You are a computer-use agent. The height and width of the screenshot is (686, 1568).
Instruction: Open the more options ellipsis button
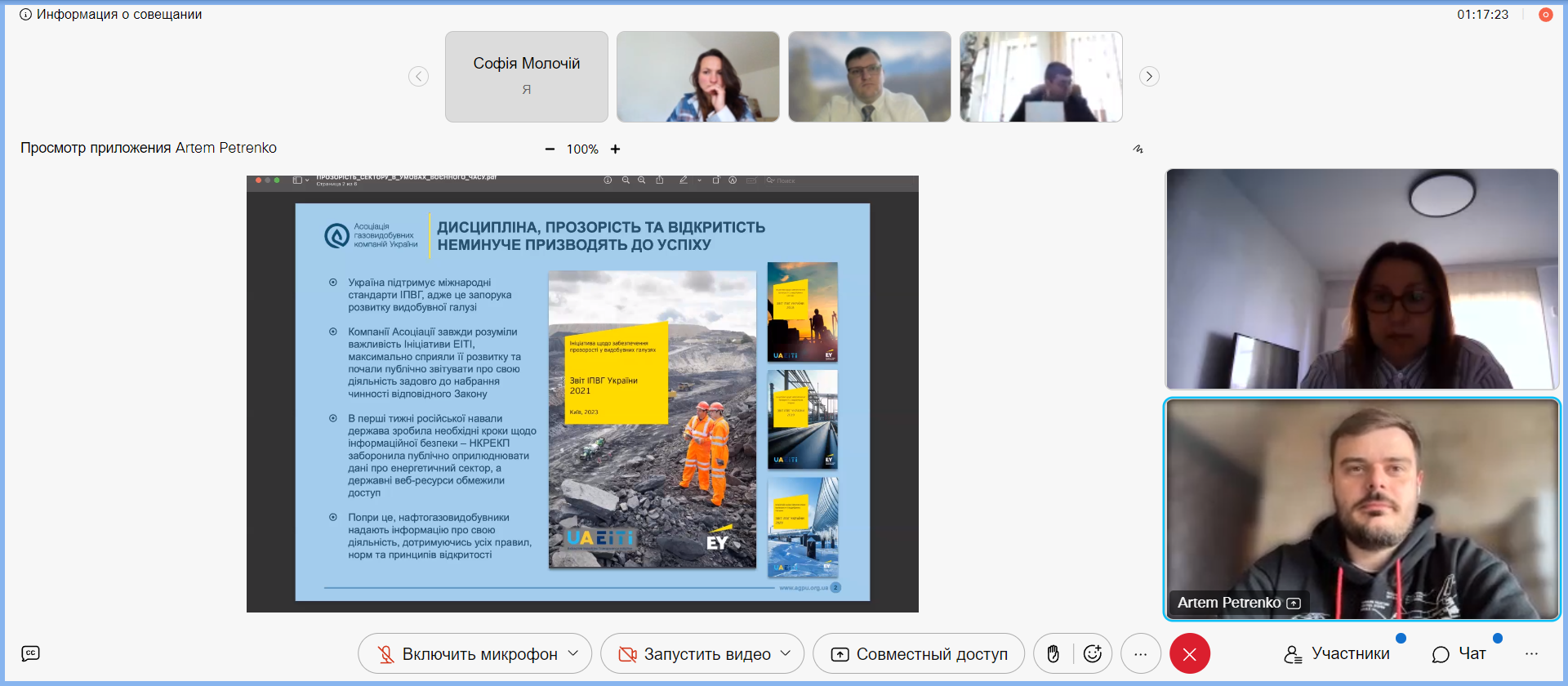tap(1140, 654)
